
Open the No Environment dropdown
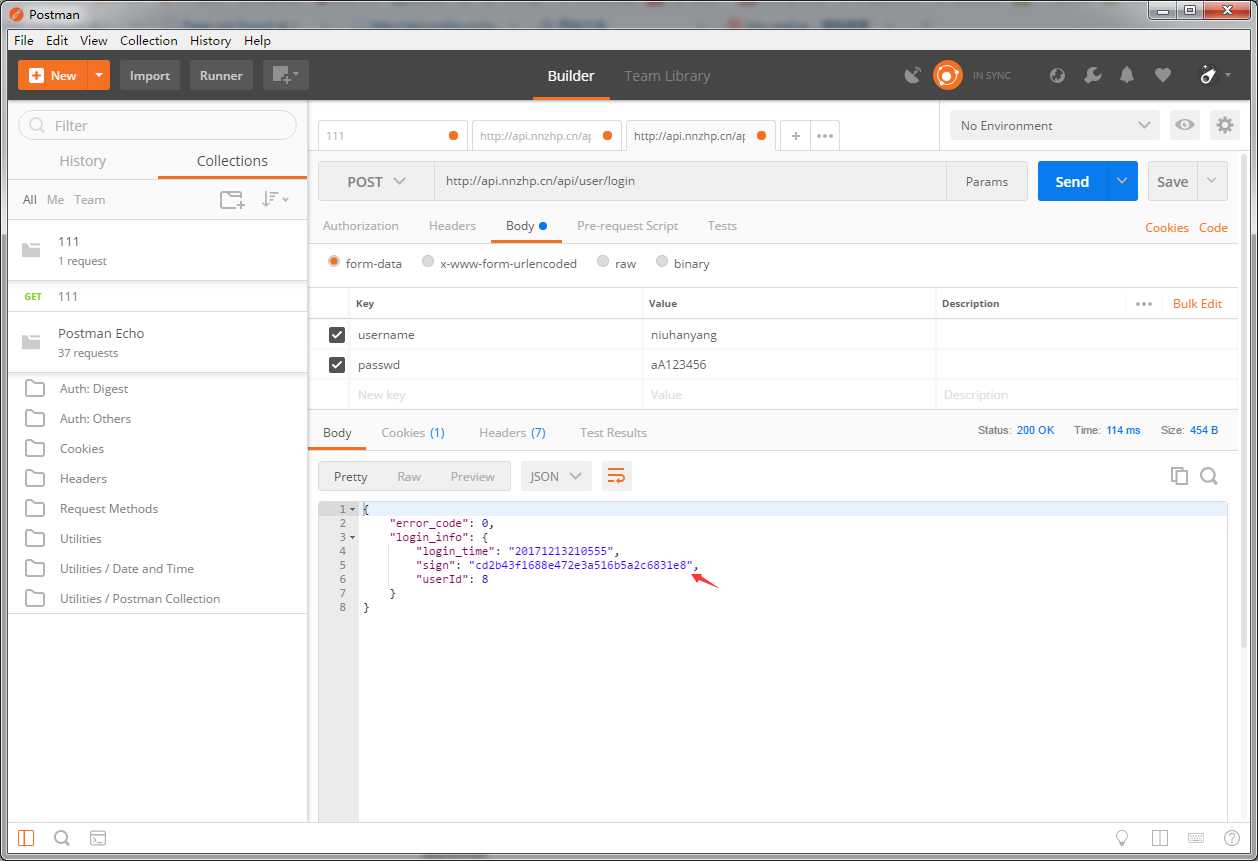point(1055,125)
